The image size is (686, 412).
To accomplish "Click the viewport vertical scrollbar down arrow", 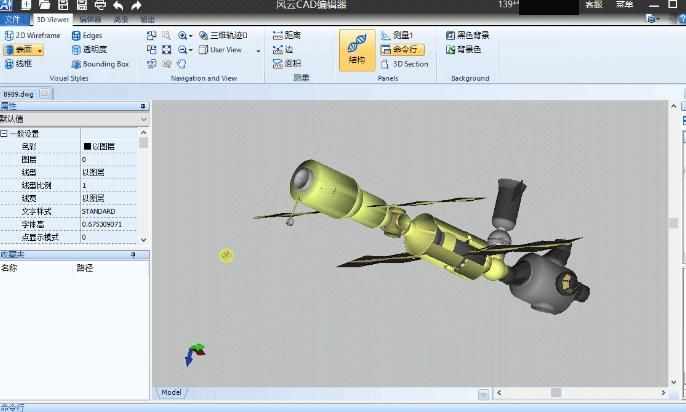I will [674, 382].
